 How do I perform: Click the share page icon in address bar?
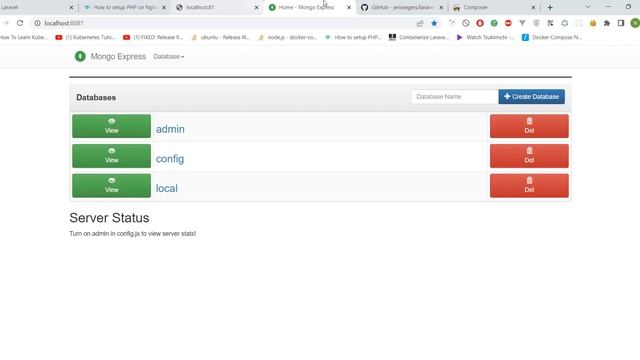pyautogui.click(x=420, y=23)
